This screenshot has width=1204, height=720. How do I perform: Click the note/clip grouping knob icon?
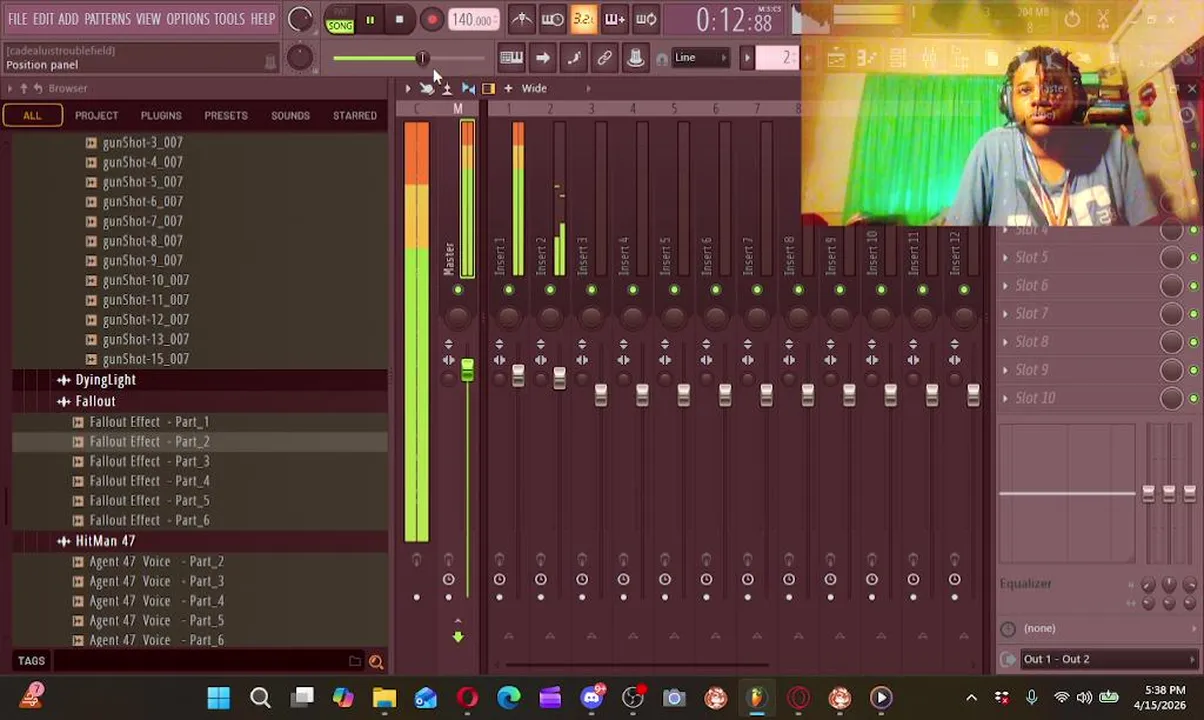(635, 58)
